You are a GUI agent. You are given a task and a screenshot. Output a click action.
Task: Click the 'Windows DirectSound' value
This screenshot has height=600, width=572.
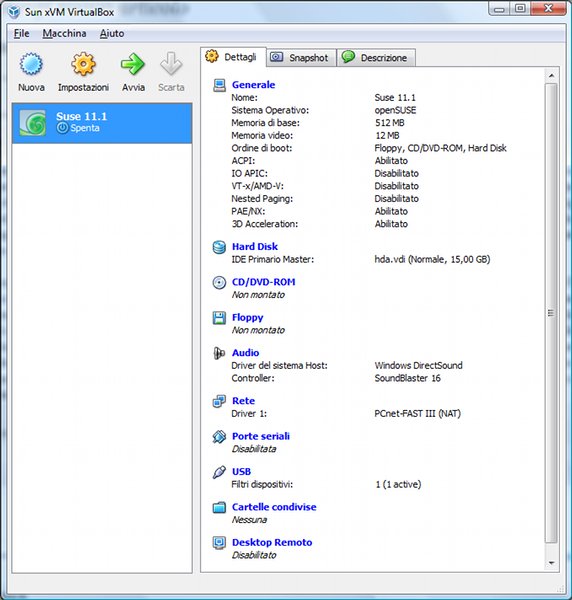(x=419, y=365)
